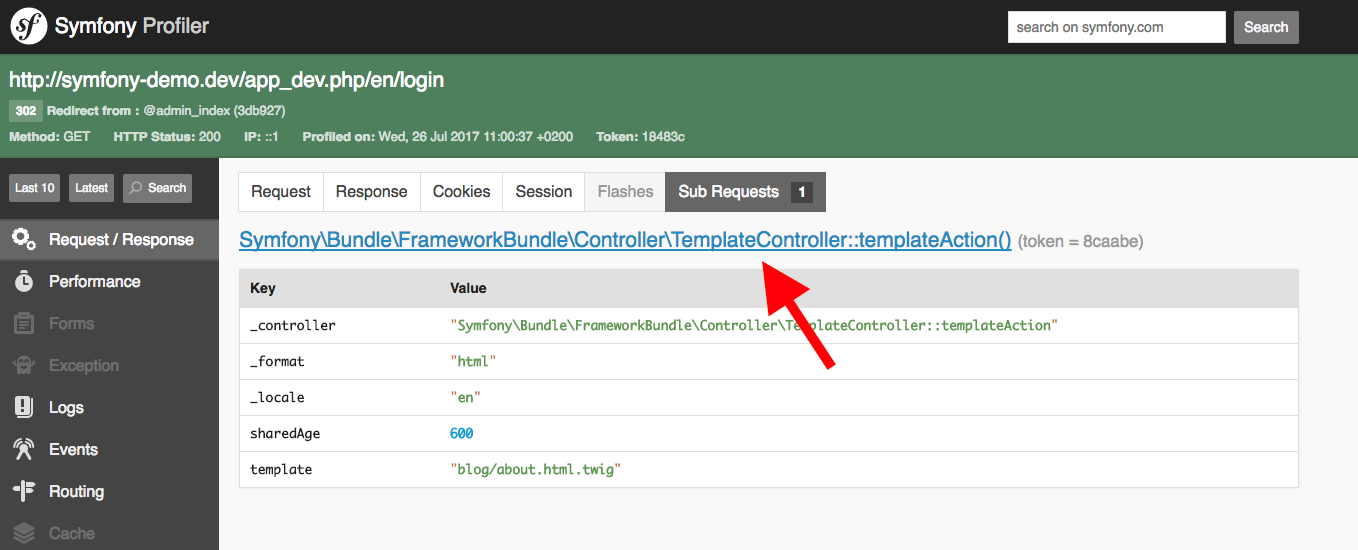Click the "blog/about.html.twig" value
Image resolution: width=1358 pixels, height=550 pixels.
coord(536,470)
